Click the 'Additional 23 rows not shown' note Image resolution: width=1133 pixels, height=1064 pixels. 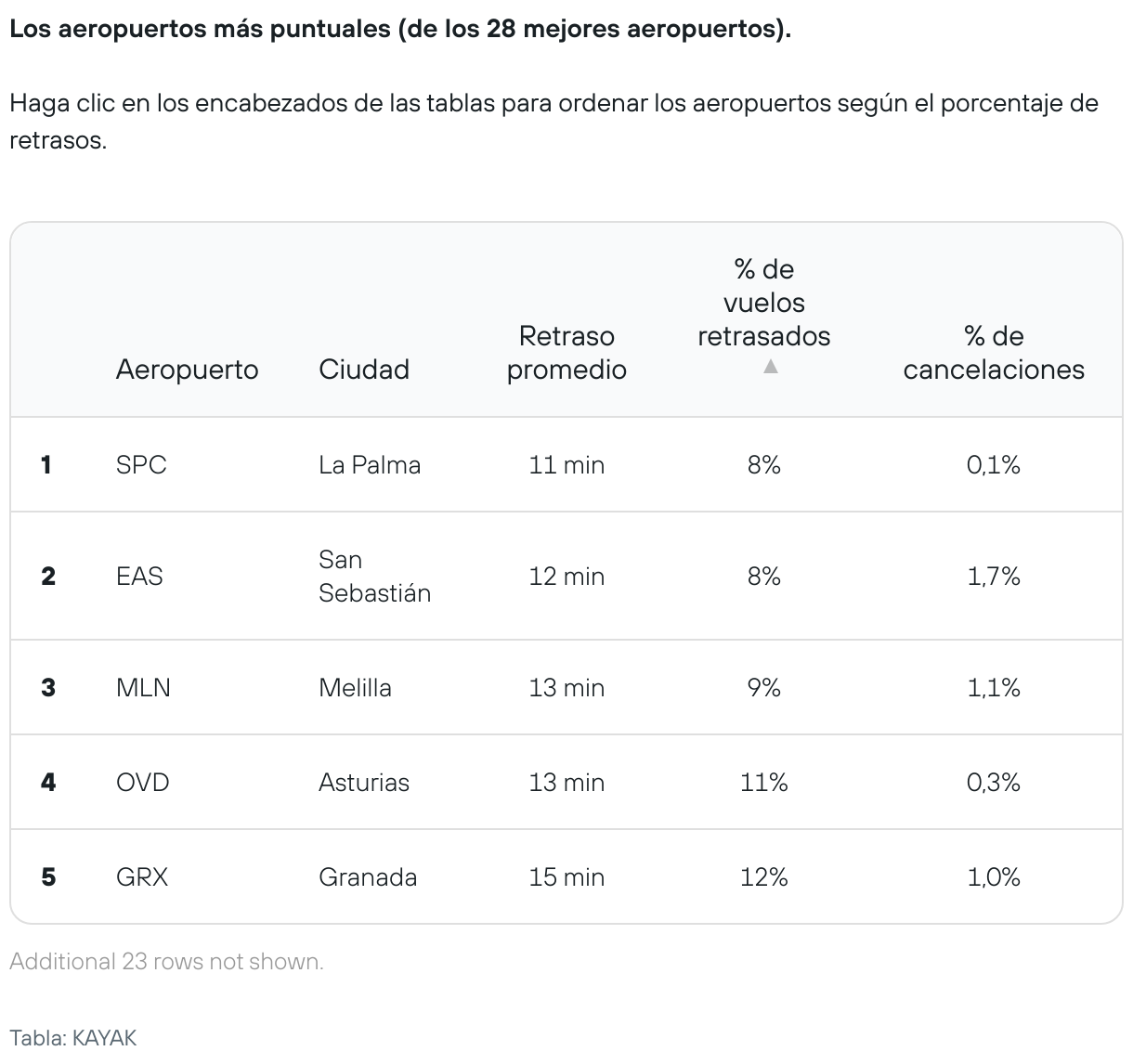(167, 962)
